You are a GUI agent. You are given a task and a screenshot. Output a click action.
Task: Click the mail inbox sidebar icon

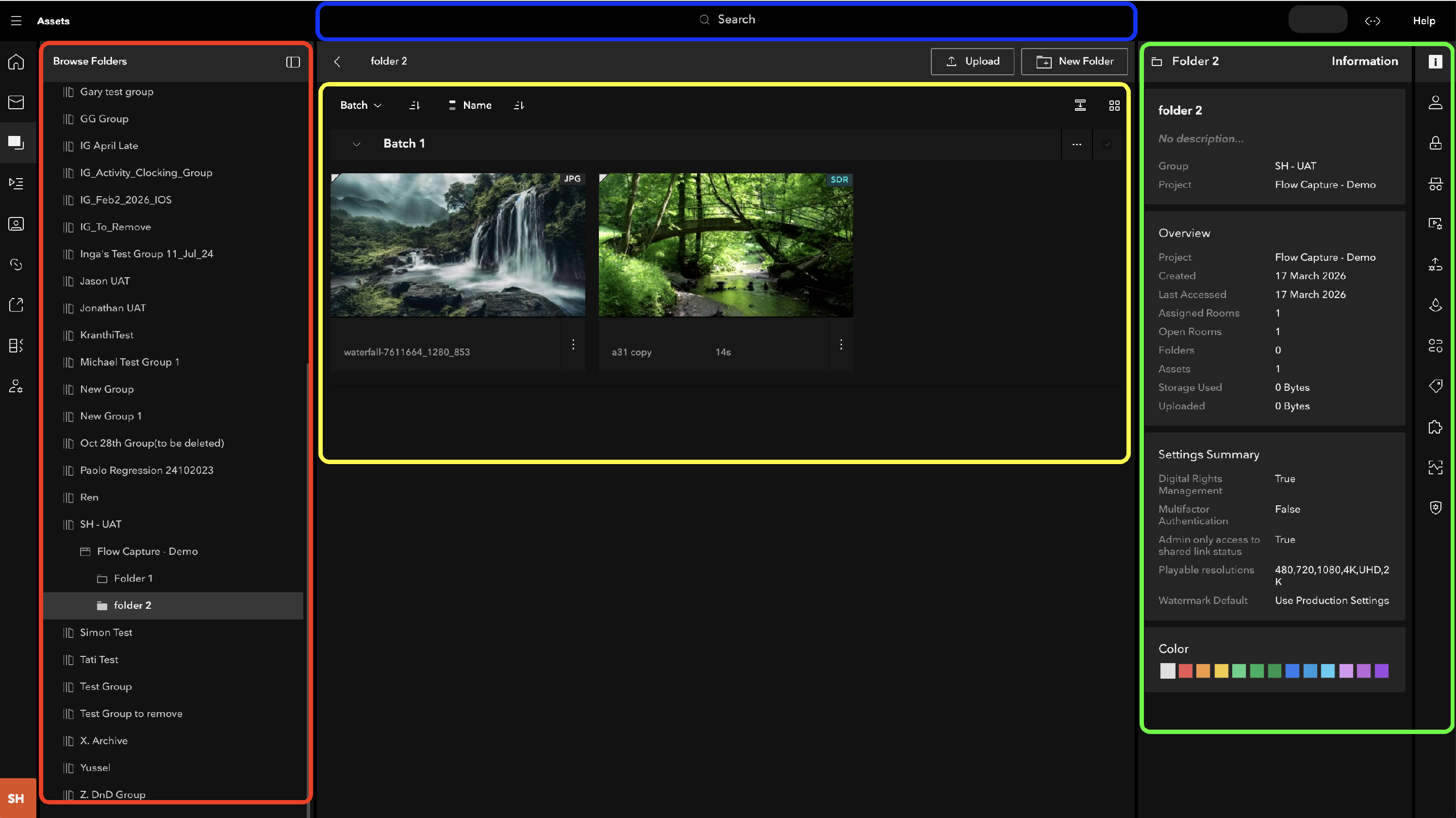[x=16, y=102]
